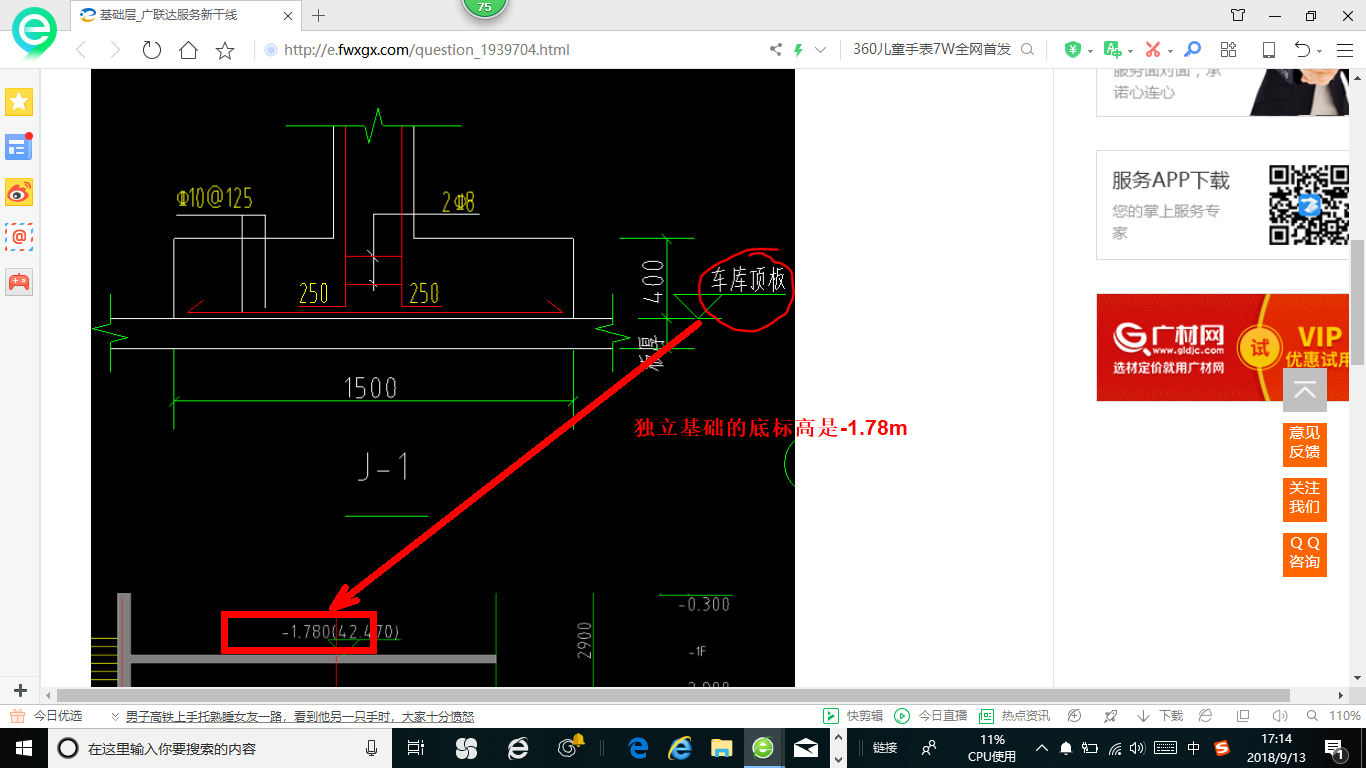Viewport: 1366px width, 768px height.
Task: Toggle the sound speaker icon in status bar
Action: (x=1279, y=716)
